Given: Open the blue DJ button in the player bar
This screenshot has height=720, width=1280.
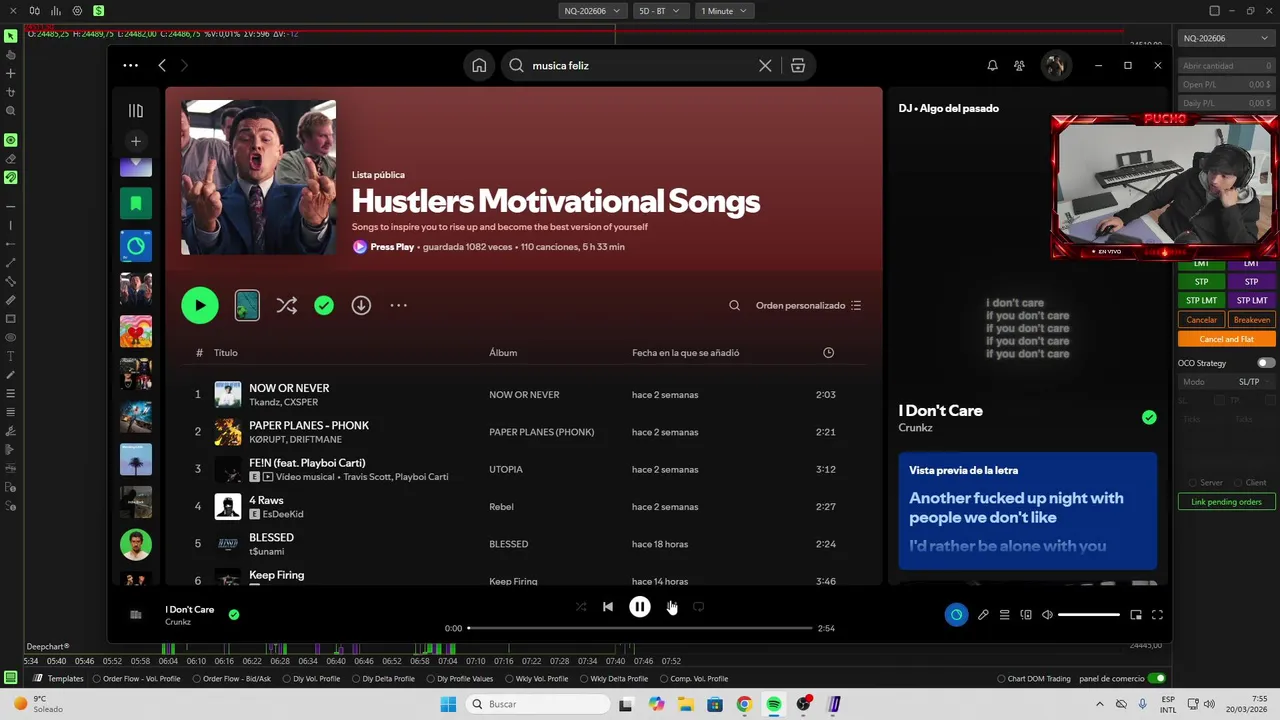Looking at the screenshot, I should point(956,615).
